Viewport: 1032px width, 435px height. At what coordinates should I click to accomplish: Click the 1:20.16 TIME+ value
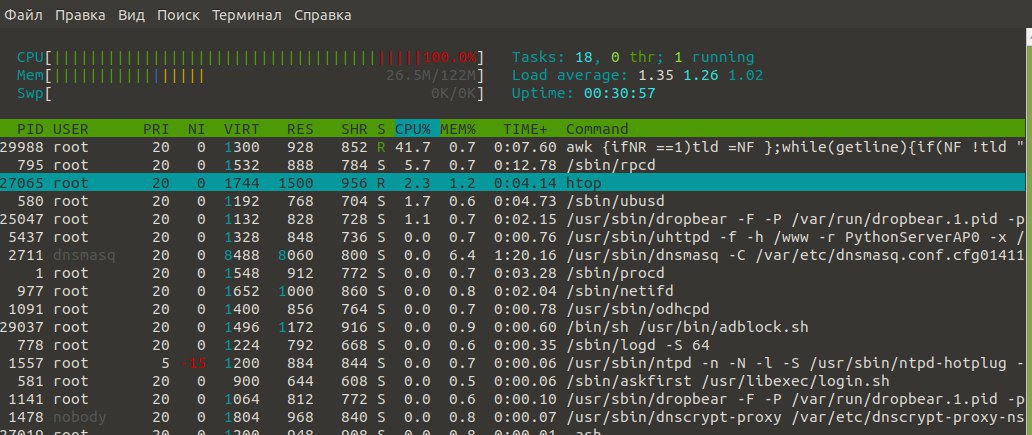[526, 255]
